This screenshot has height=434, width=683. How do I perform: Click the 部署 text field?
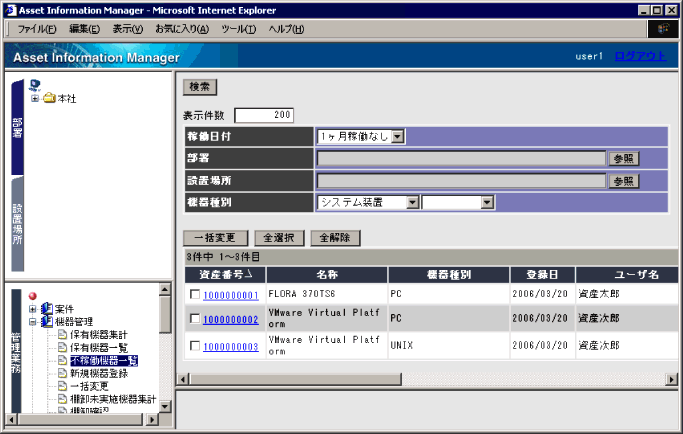pos(461,158)
